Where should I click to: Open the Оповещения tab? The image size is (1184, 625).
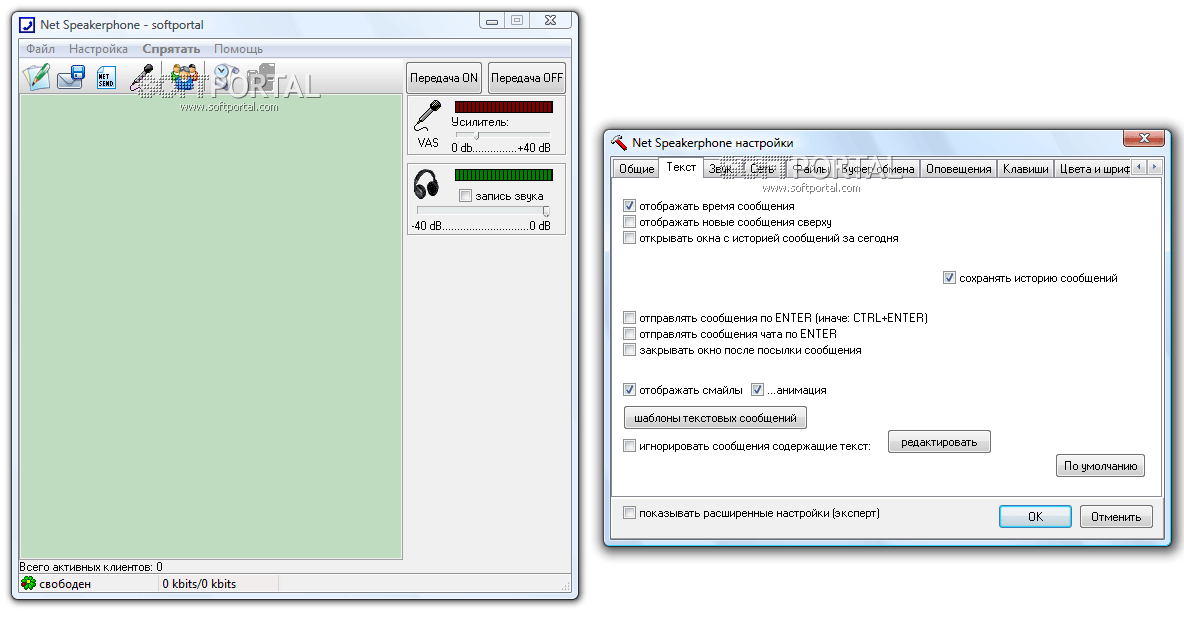tap(958, 169)
